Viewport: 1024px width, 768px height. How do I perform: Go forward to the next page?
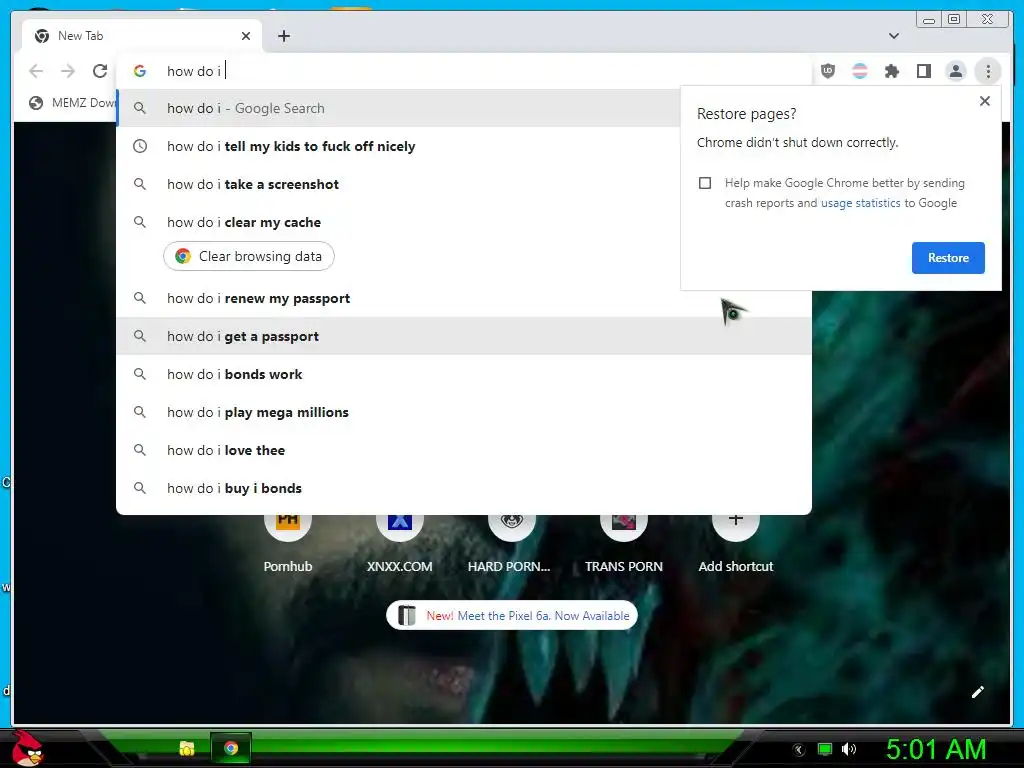pyautogui.click(x=68, y=71)
